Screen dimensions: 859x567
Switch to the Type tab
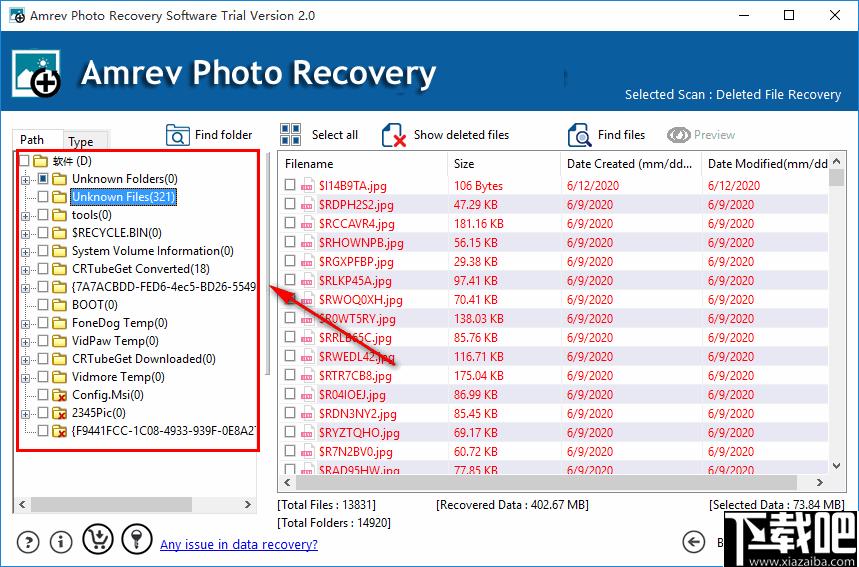(x=81, y=141)
